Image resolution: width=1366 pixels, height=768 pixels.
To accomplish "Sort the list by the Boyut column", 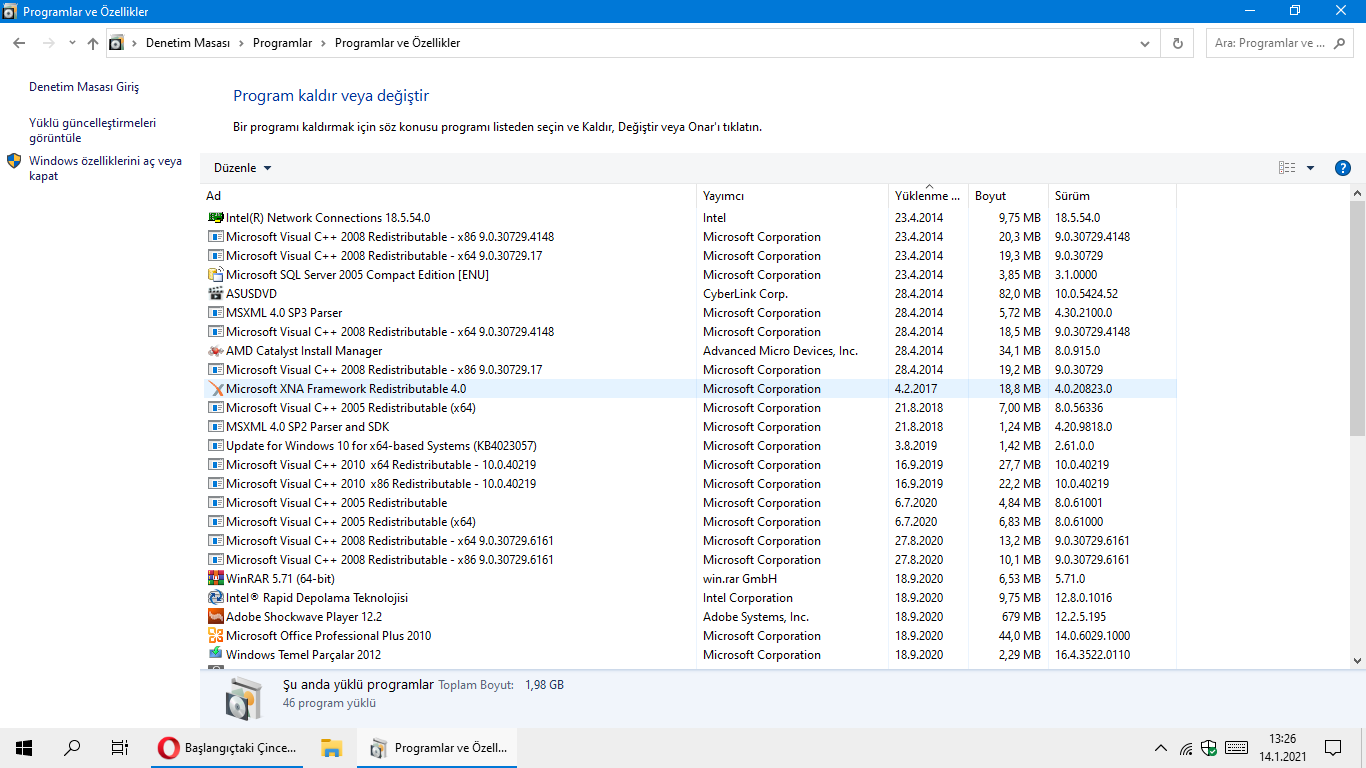I will 1008,195.
